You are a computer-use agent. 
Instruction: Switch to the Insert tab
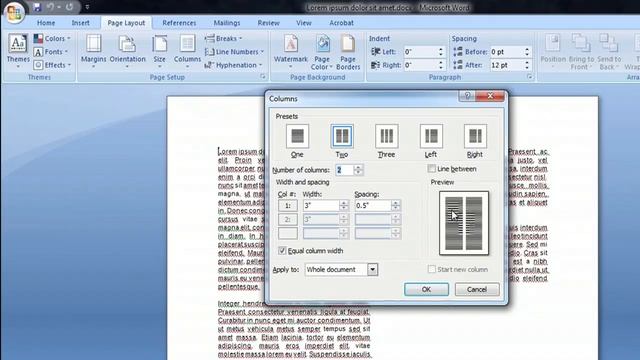80,23
